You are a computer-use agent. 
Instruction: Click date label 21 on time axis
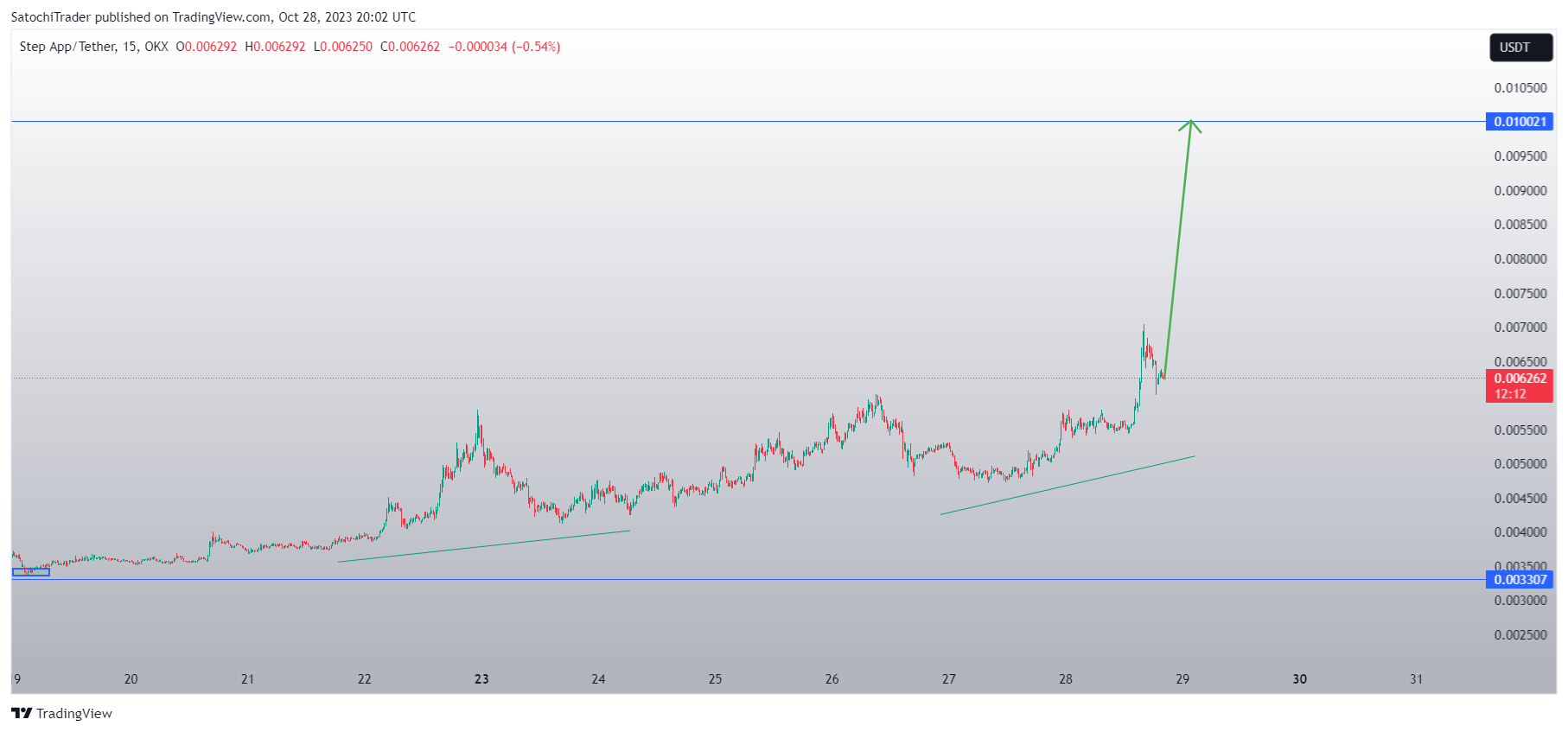[247, 679]
